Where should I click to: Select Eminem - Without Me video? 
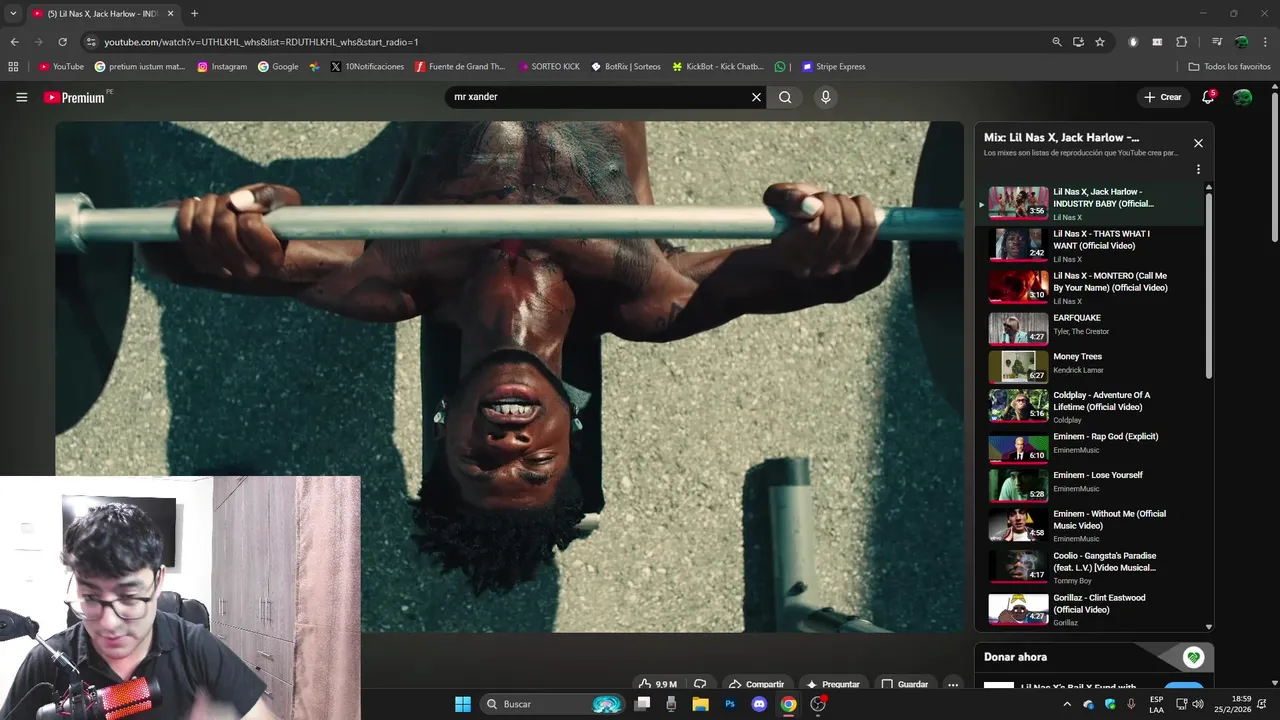tap(1090, 525)
